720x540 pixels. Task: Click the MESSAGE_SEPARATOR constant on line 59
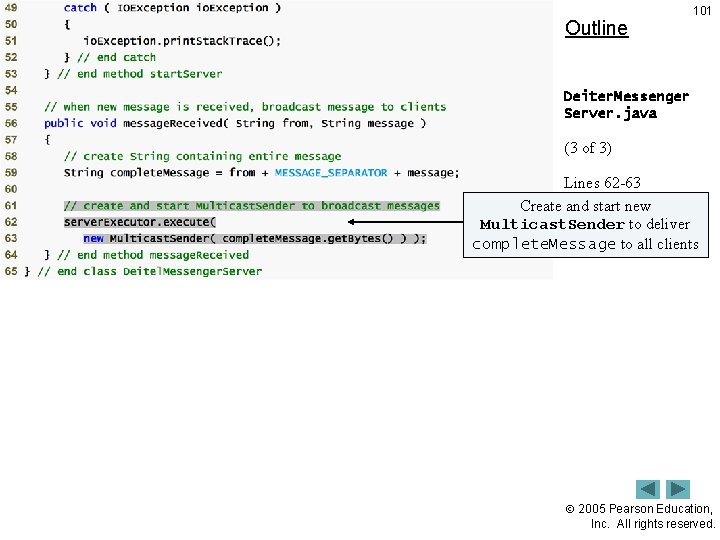pyautogui.click(x=331, y=173)
